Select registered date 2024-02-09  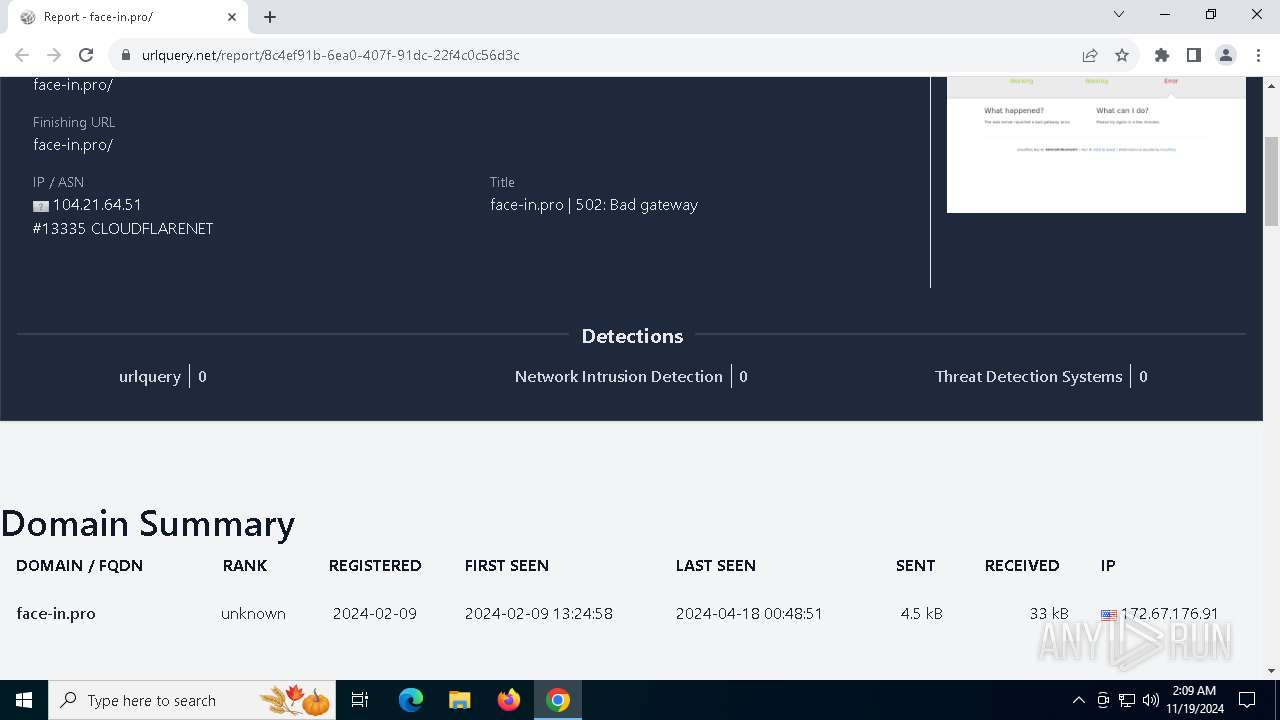[375, 613]
